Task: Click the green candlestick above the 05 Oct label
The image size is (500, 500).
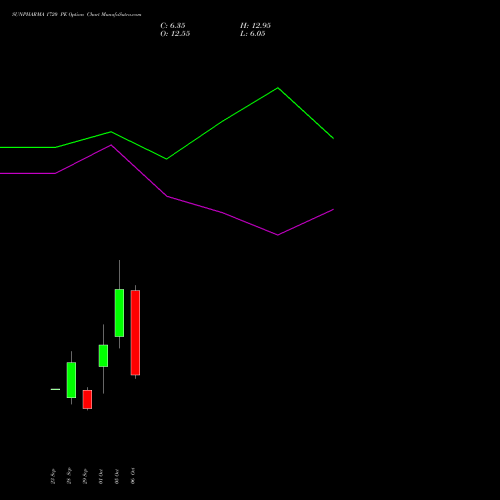Action: [x=119, y=313]
